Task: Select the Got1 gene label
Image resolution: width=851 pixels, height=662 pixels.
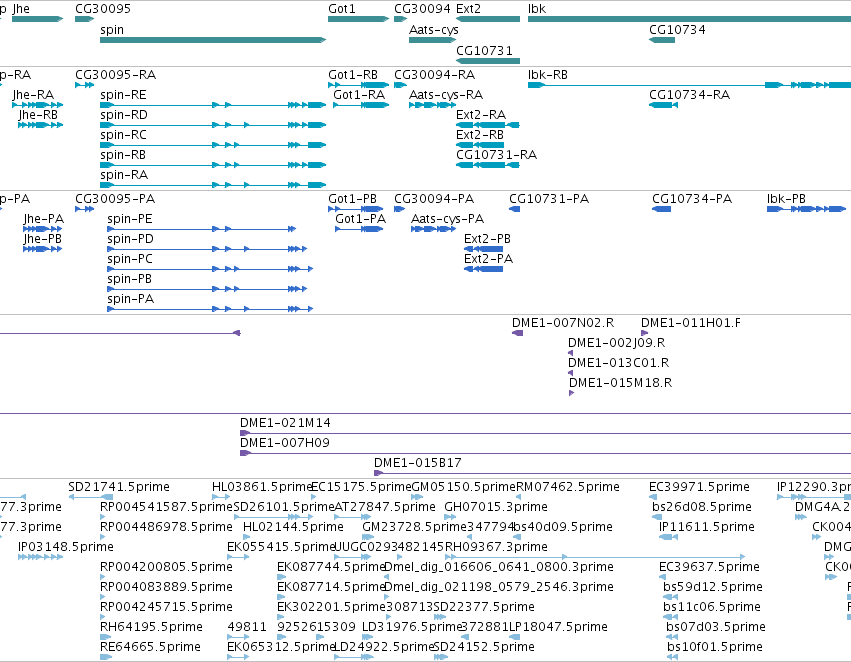Action: coord(341,9)
